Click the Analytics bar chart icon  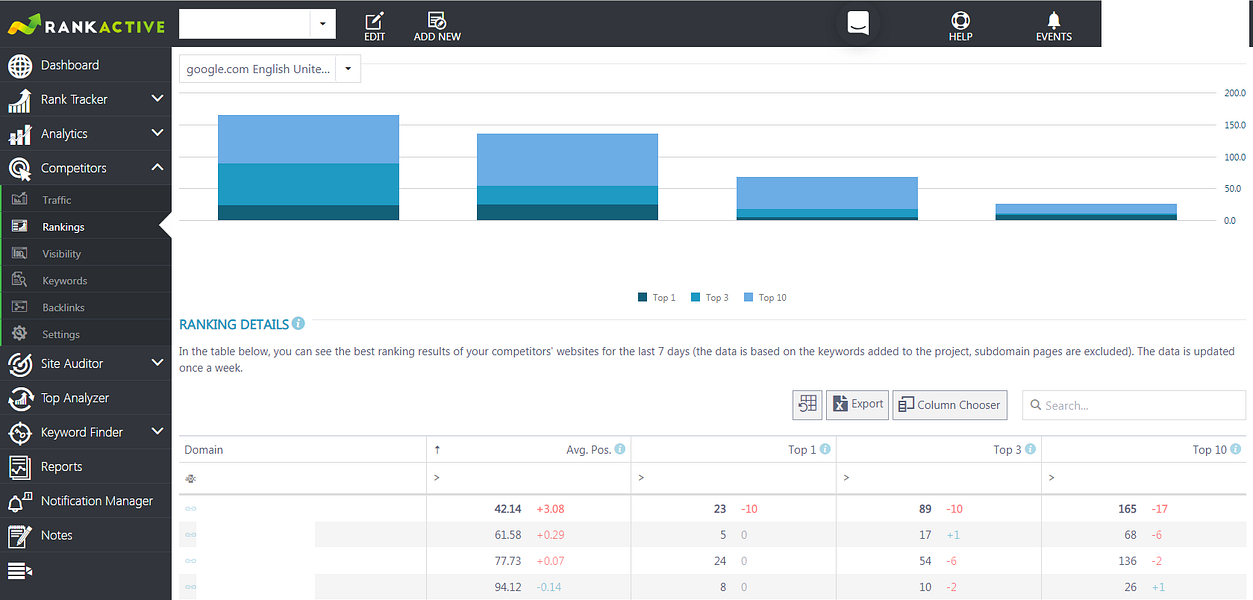[20, 134]
